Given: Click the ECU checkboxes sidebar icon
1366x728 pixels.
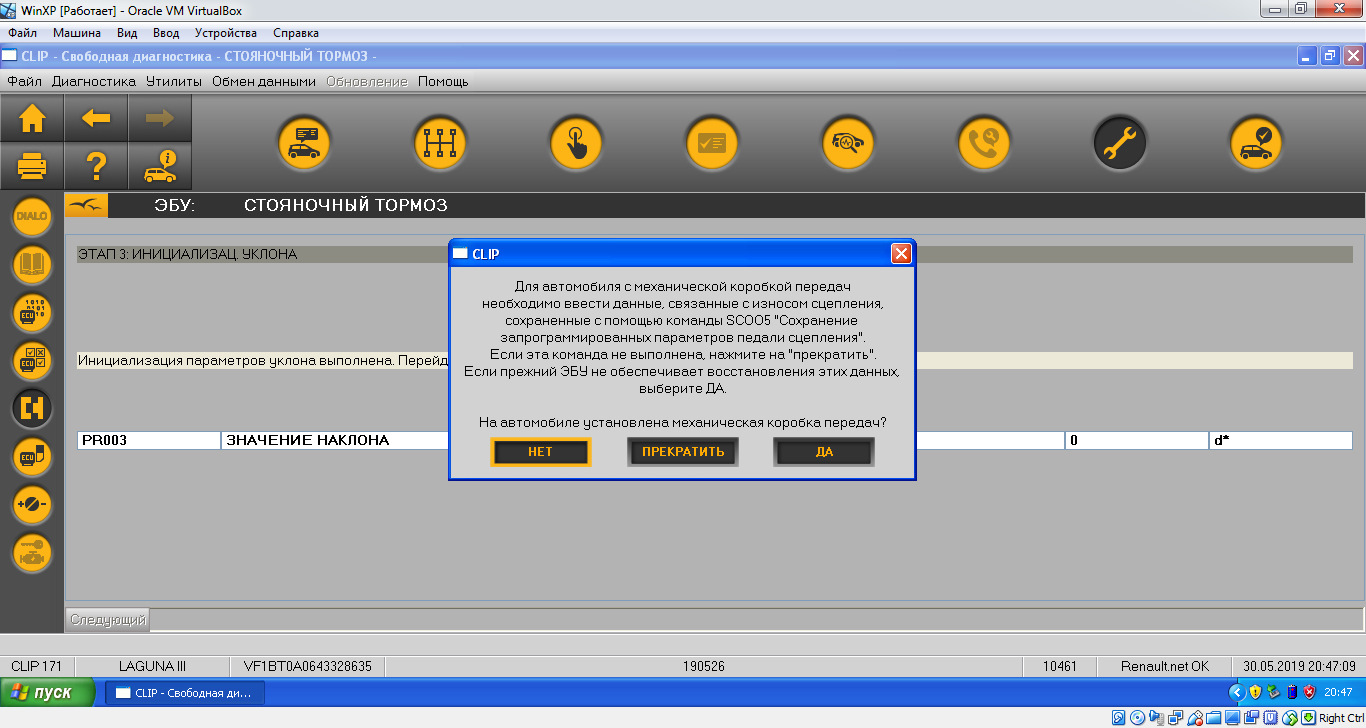Looking at the screenshot, I should pos(32,361).
